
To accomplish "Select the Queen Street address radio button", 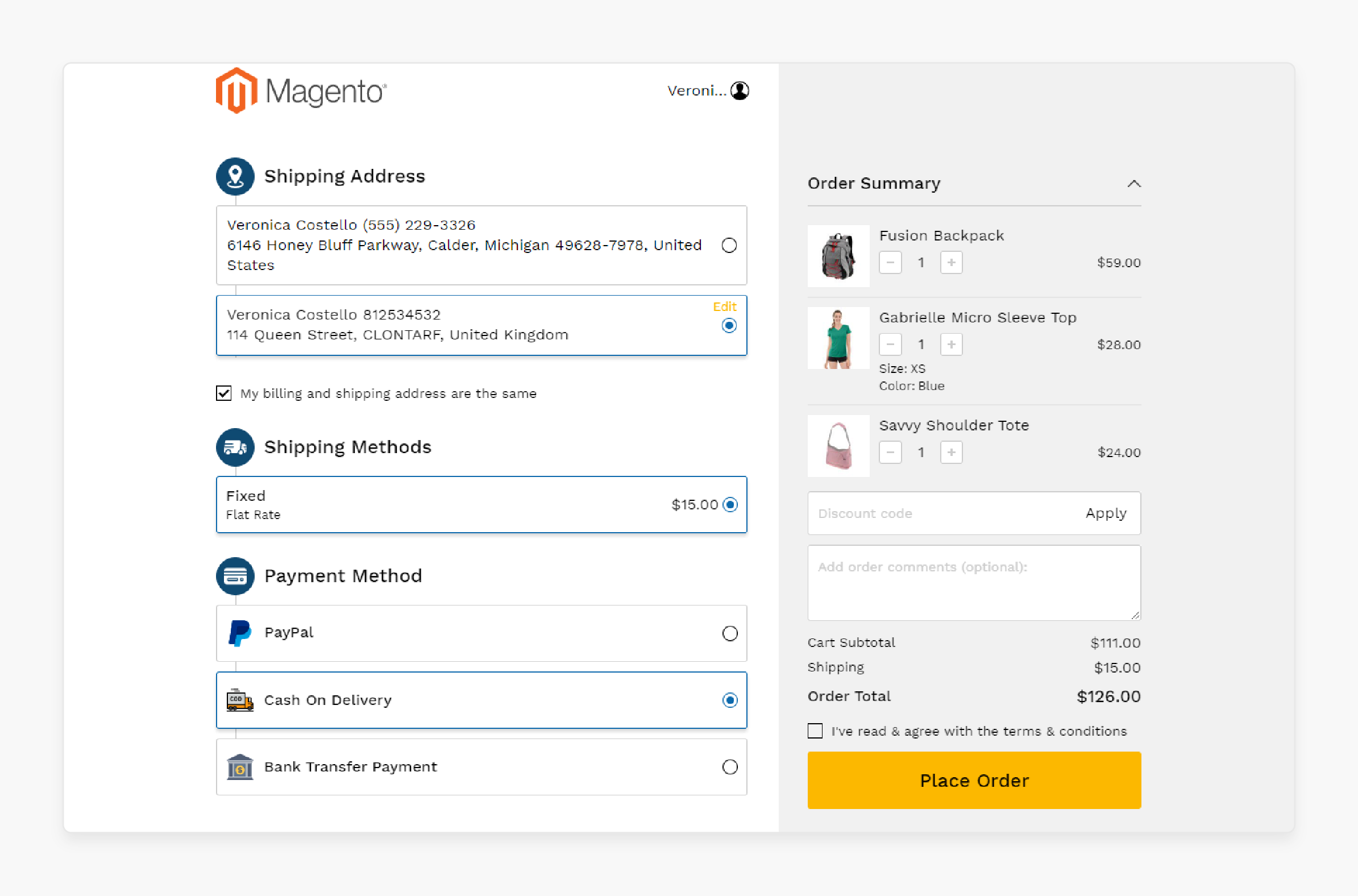I will (x=729, y=326).
